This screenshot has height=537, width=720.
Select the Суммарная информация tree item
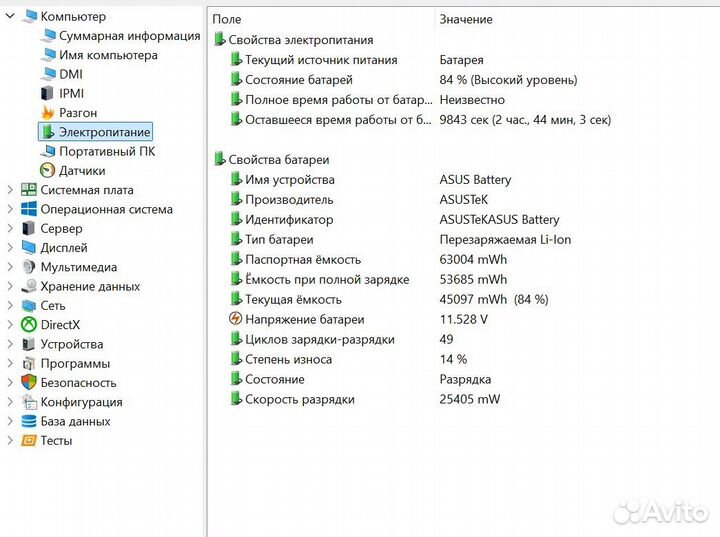pos(129,36)
